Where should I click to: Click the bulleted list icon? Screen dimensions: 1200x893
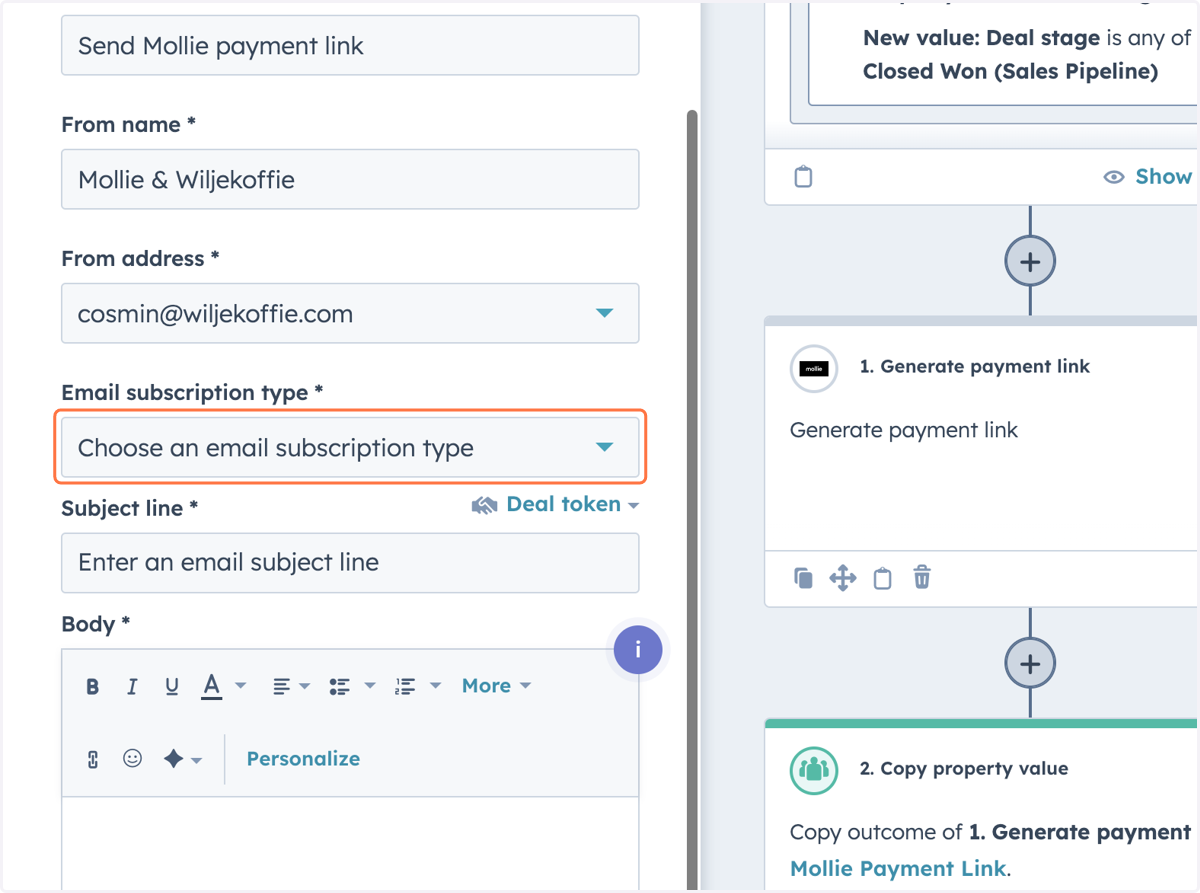tap(340, 686)
